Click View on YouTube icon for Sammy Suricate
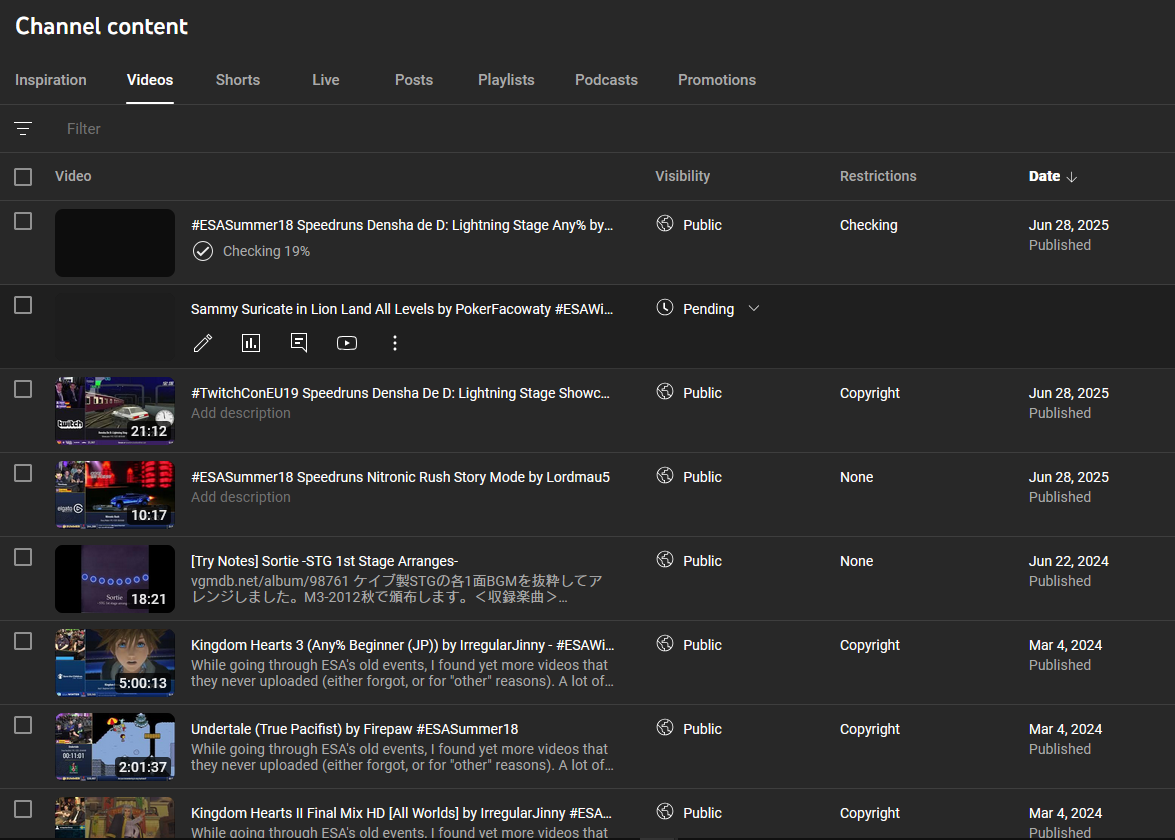Screen dimensions: 1175x840 [x=347, y=343]
